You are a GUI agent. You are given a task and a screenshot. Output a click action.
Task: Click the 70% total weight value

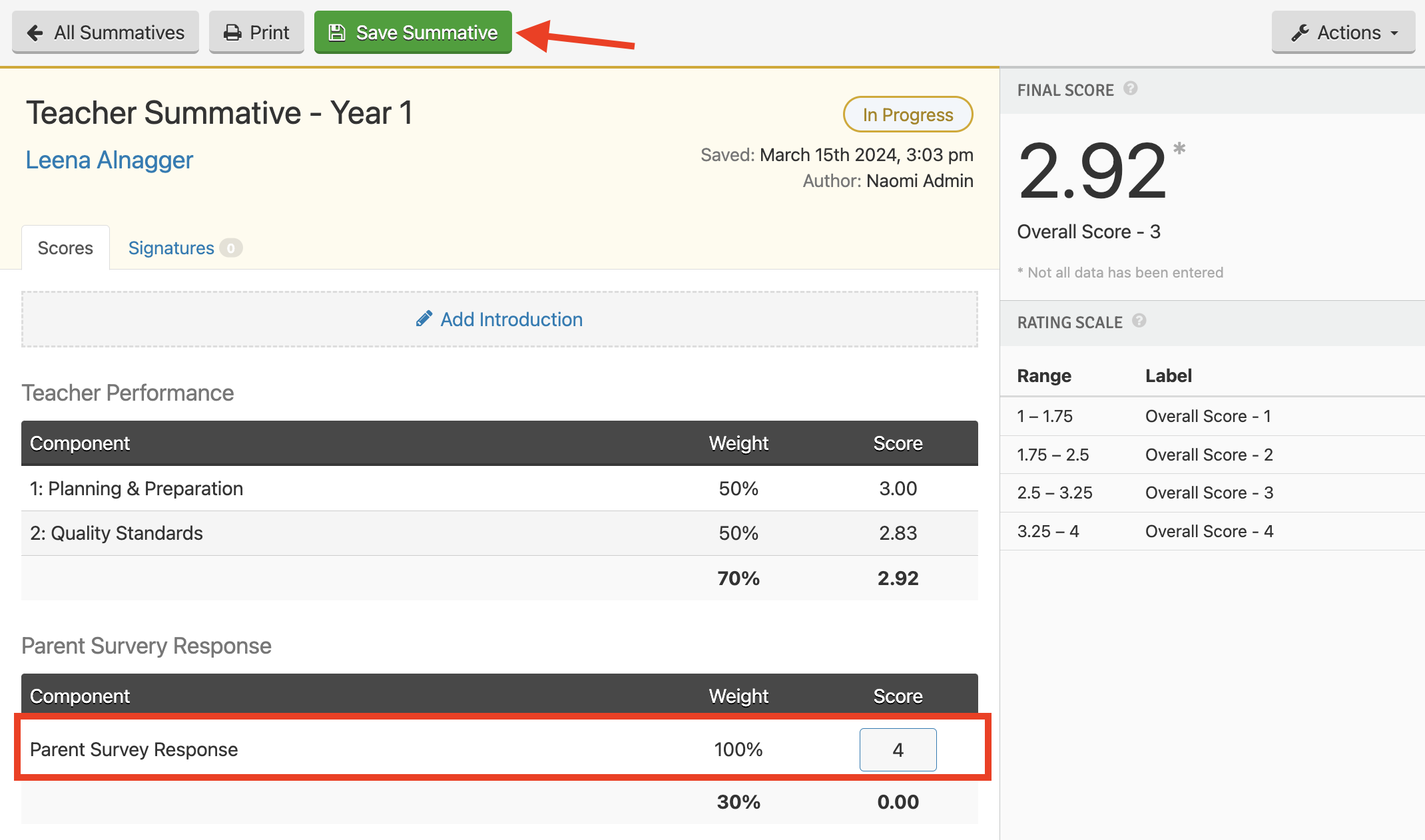pos(738,578)
